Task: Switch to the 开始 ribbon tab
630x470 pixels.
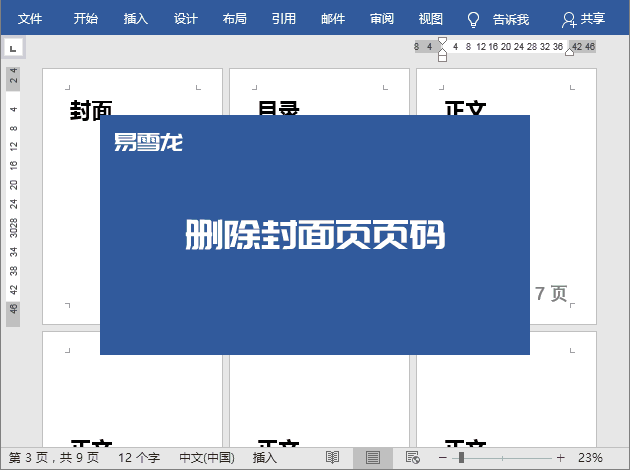Action: (x=86, y=18)
